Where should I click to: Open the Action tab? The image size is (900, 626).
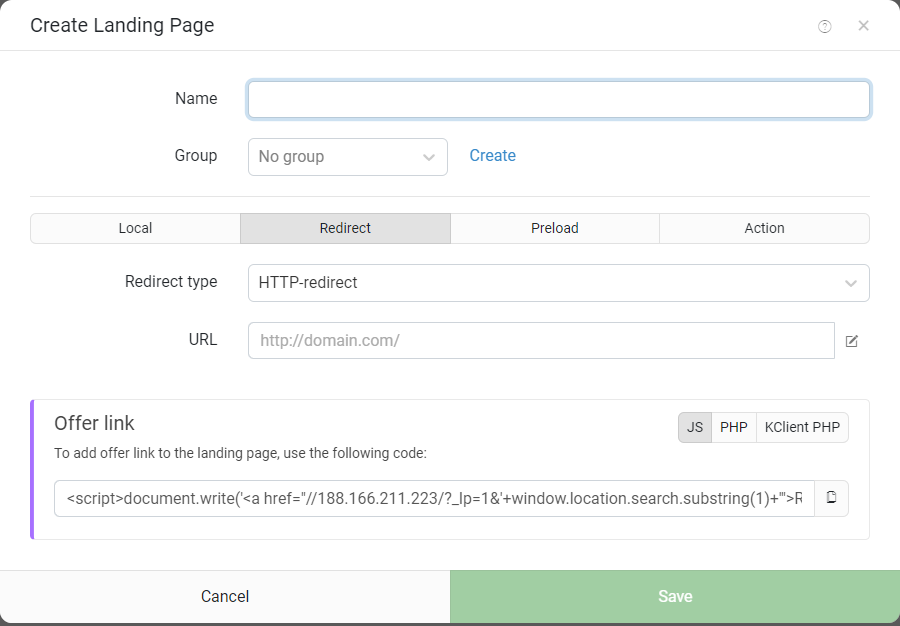[765, 228]
